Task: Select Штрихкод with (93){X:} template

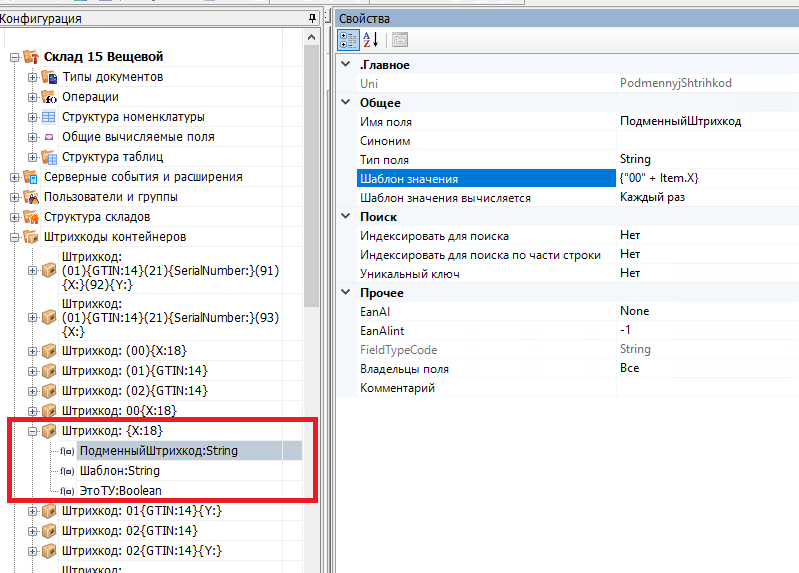Action: pyautogui.click(x=170, y=317)
